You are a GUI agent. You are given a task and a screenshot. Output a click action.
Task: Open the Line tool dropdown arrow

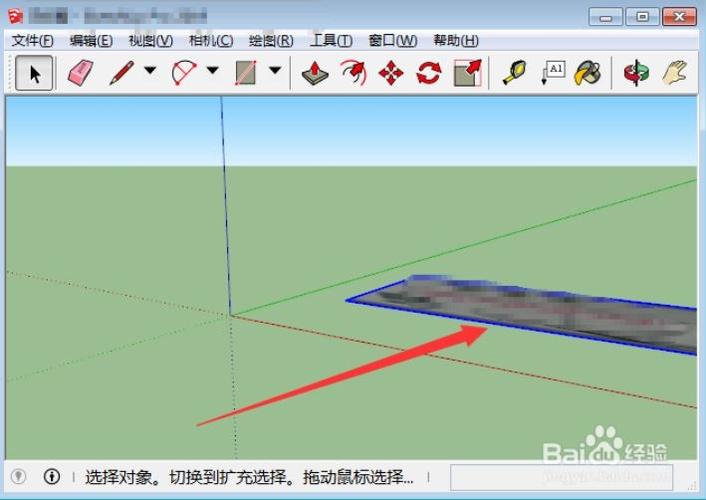(150, 70)
